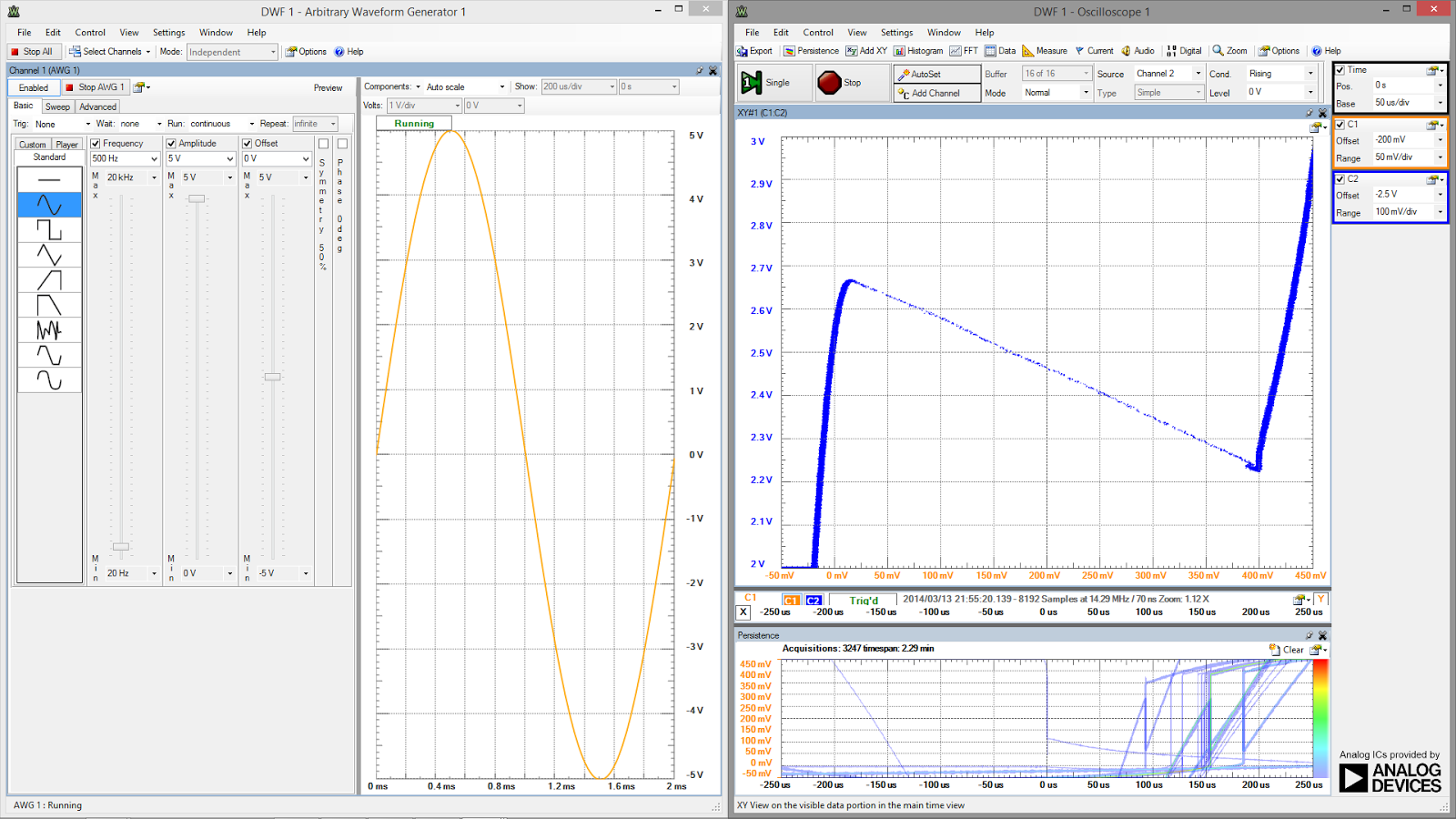Uncheck the Frequency checkbox

point(96,143)
